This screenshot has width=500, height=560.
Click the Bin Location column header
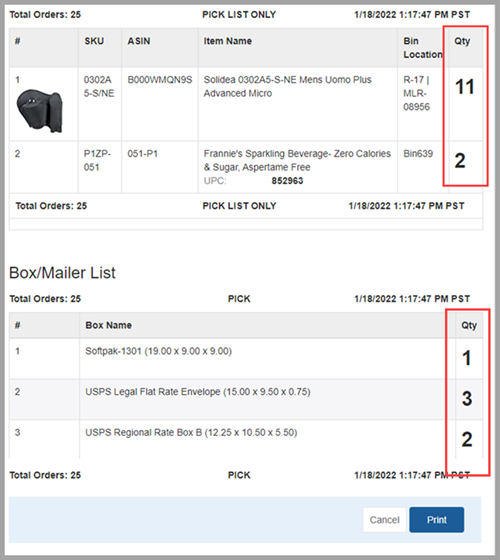point(423,48)
